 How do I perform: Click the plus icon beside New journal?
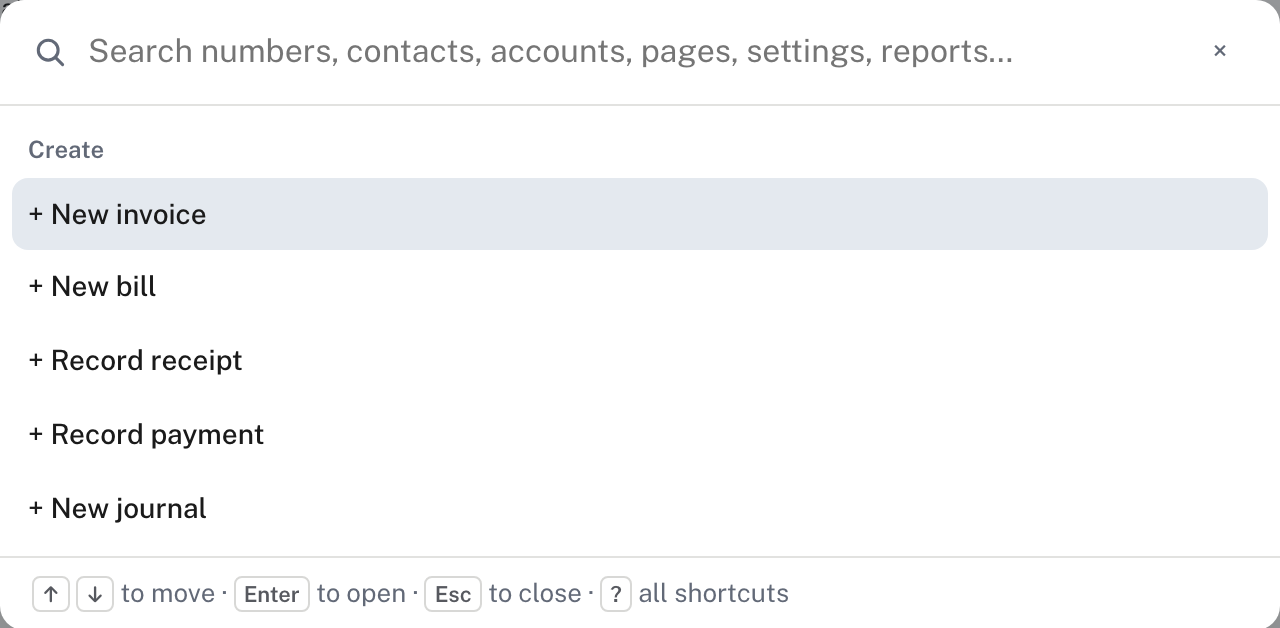pyautogui.click(x=36, y=508)
